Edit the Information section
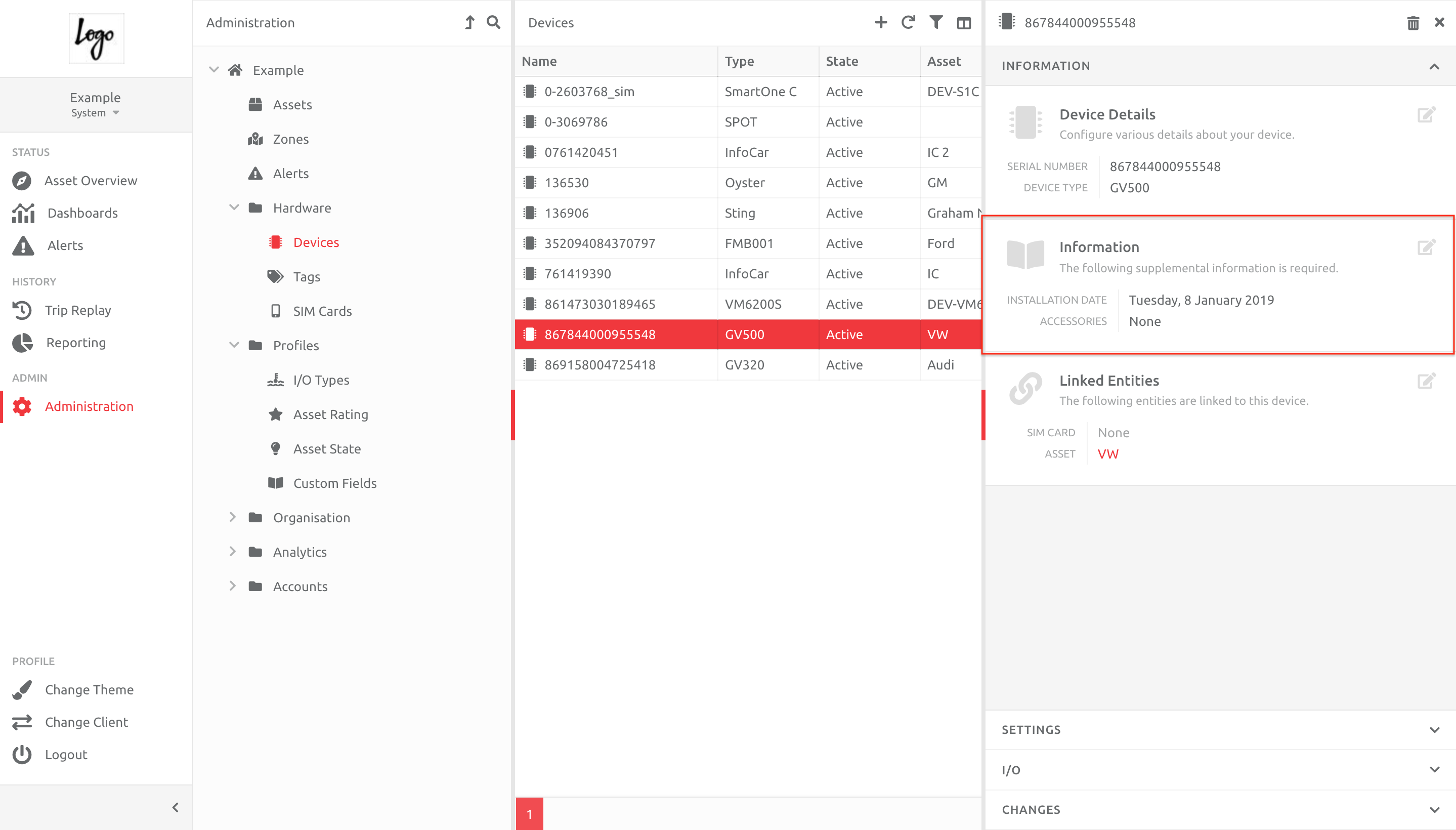The width and height of the screenshot is (1456, 830). 1427,247
